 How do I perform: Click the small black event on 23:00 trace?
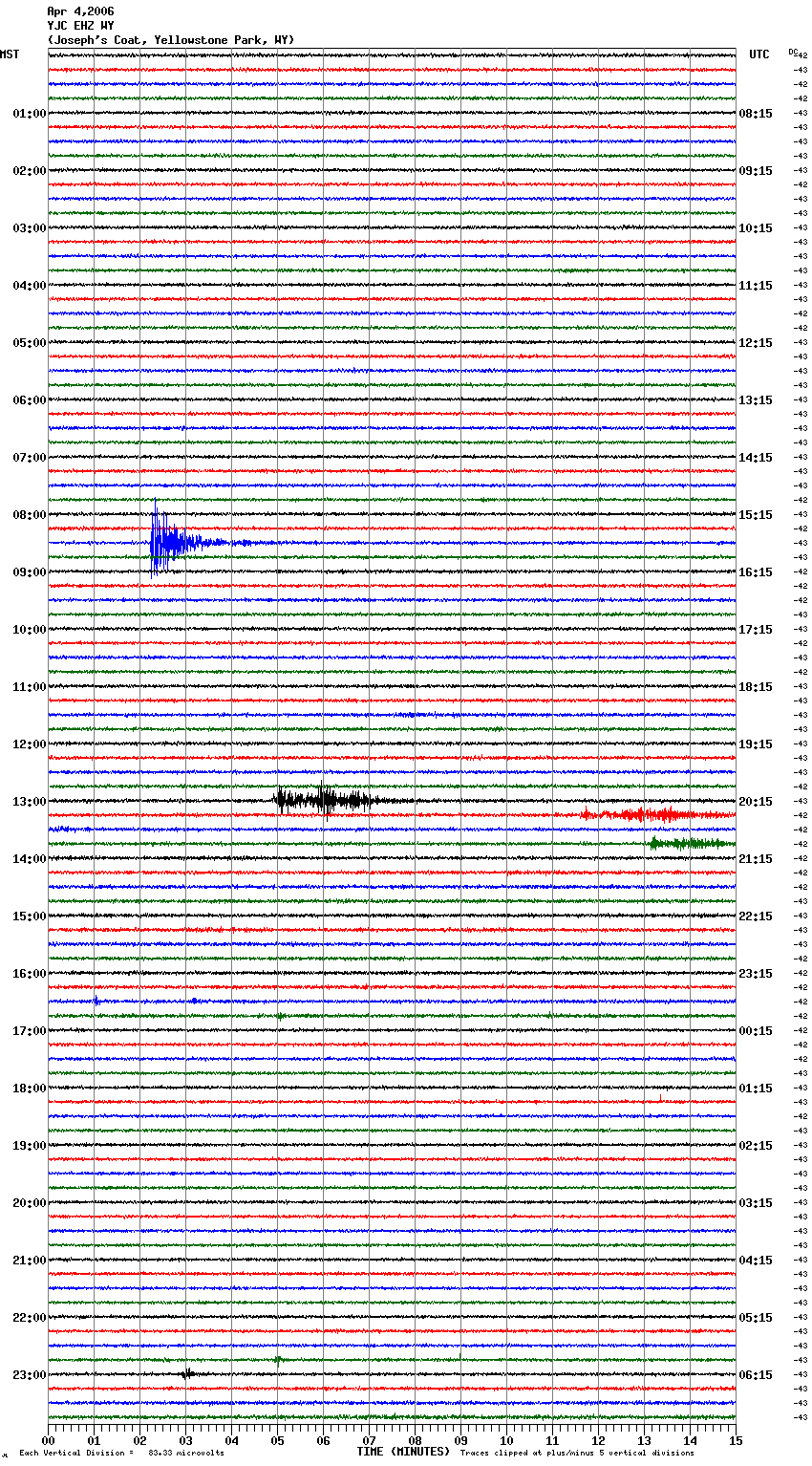click(x=188, y=1374)
